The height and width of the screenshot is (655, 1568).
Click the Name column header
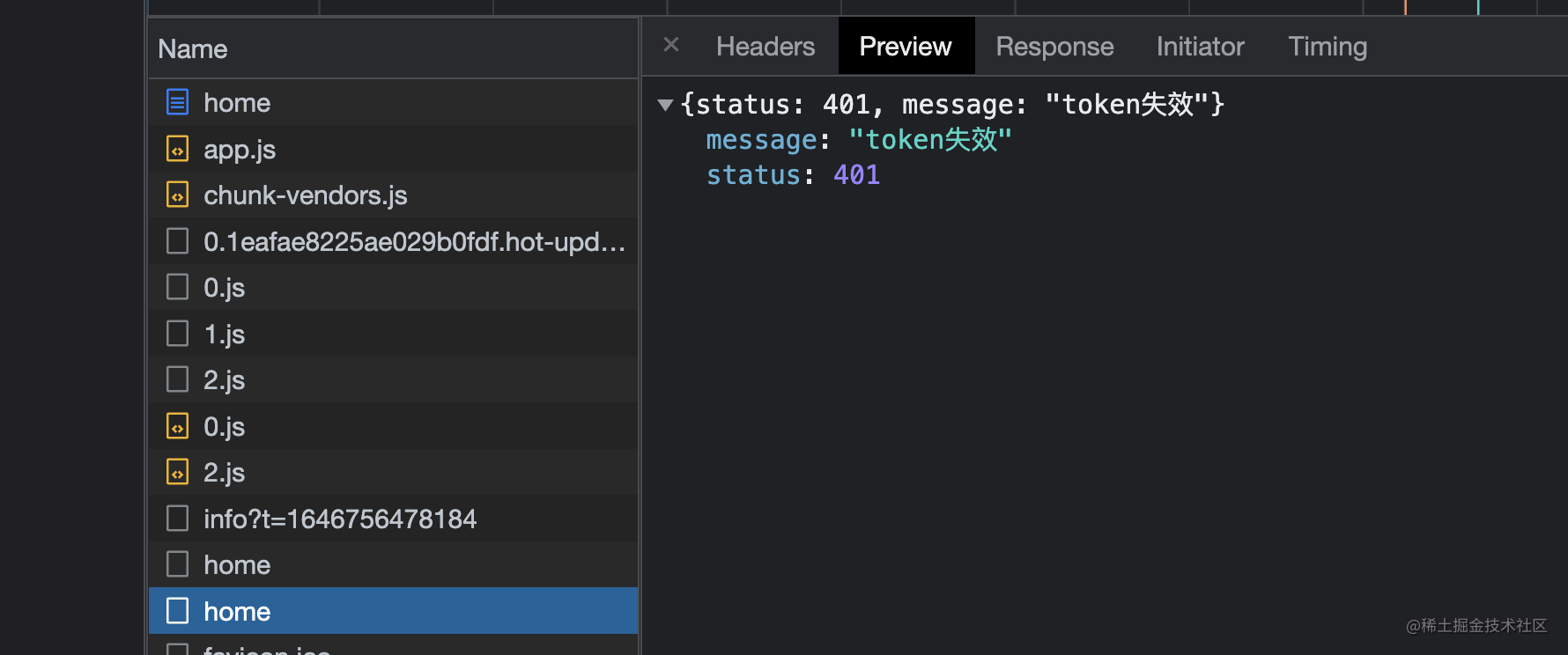(193, 49)
